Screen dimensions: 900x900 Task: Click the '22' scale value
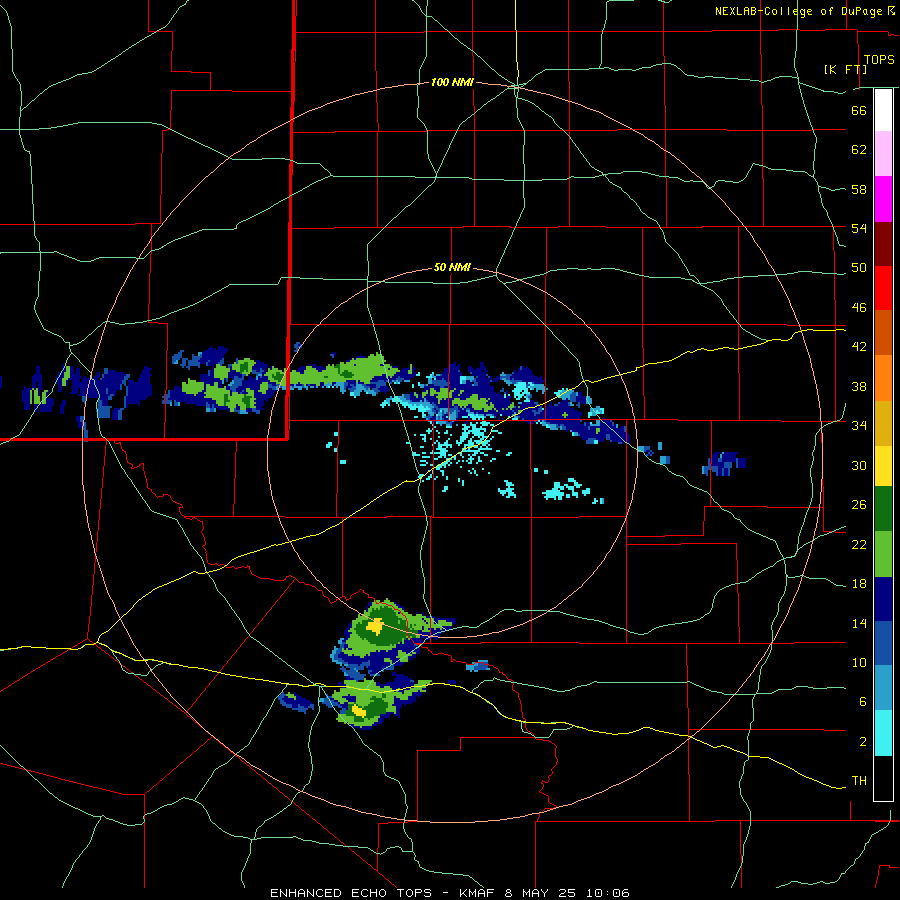click(859, 544)
